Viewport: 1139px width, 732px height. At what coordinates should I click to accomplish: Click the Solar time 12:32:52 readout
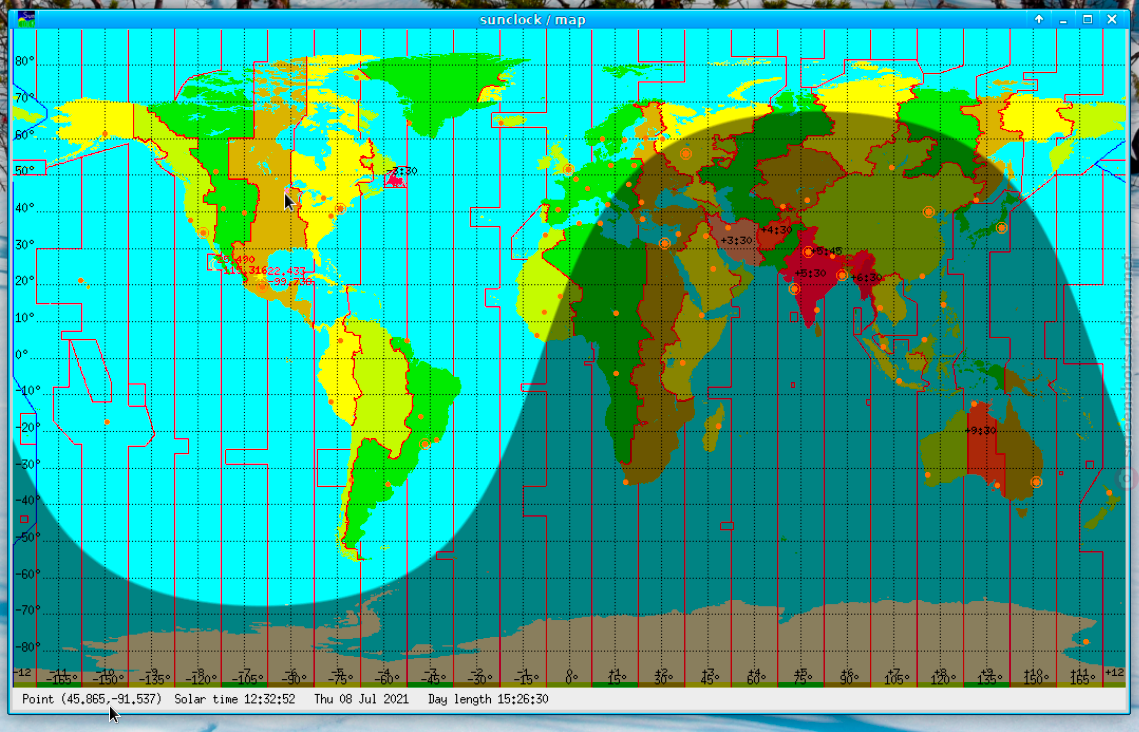(235, 699)
